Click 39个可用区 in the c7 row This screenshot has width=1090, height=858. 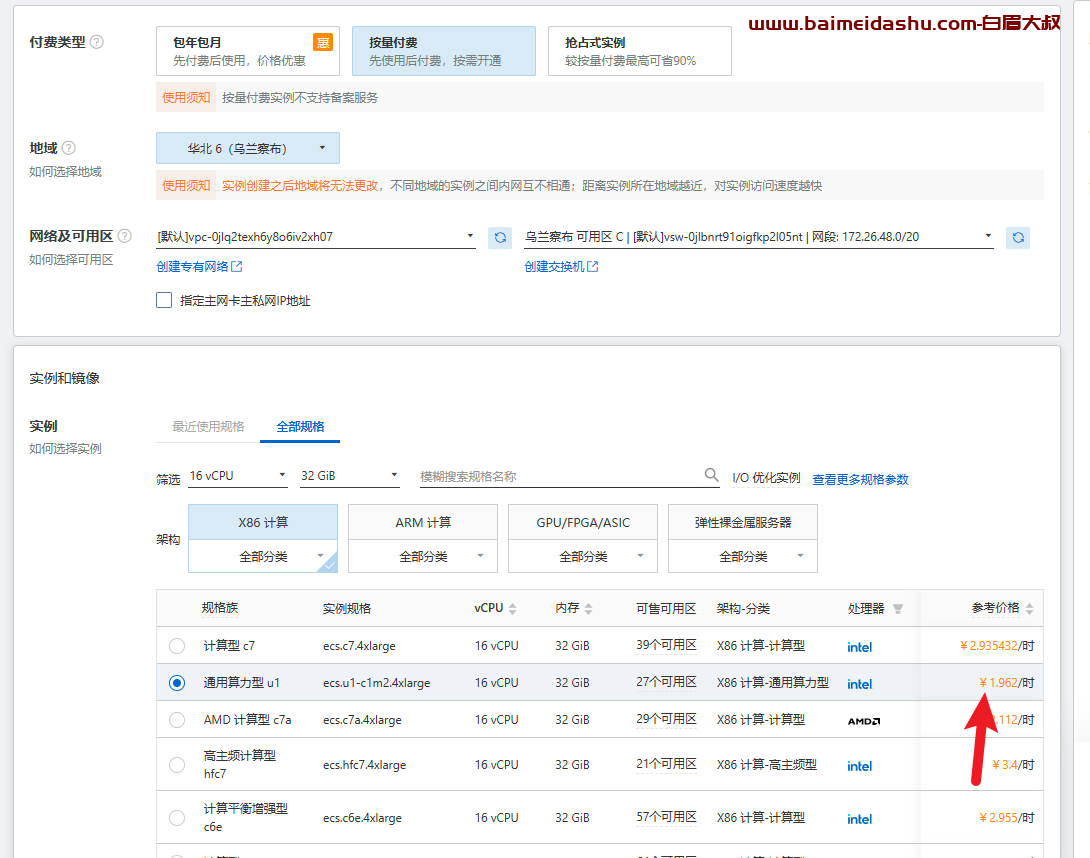(x=666, y=645)
